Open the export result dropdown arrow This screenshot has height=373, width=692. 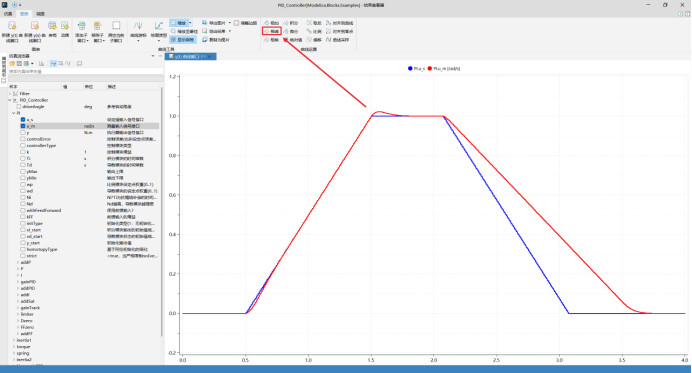click(230, 31)
